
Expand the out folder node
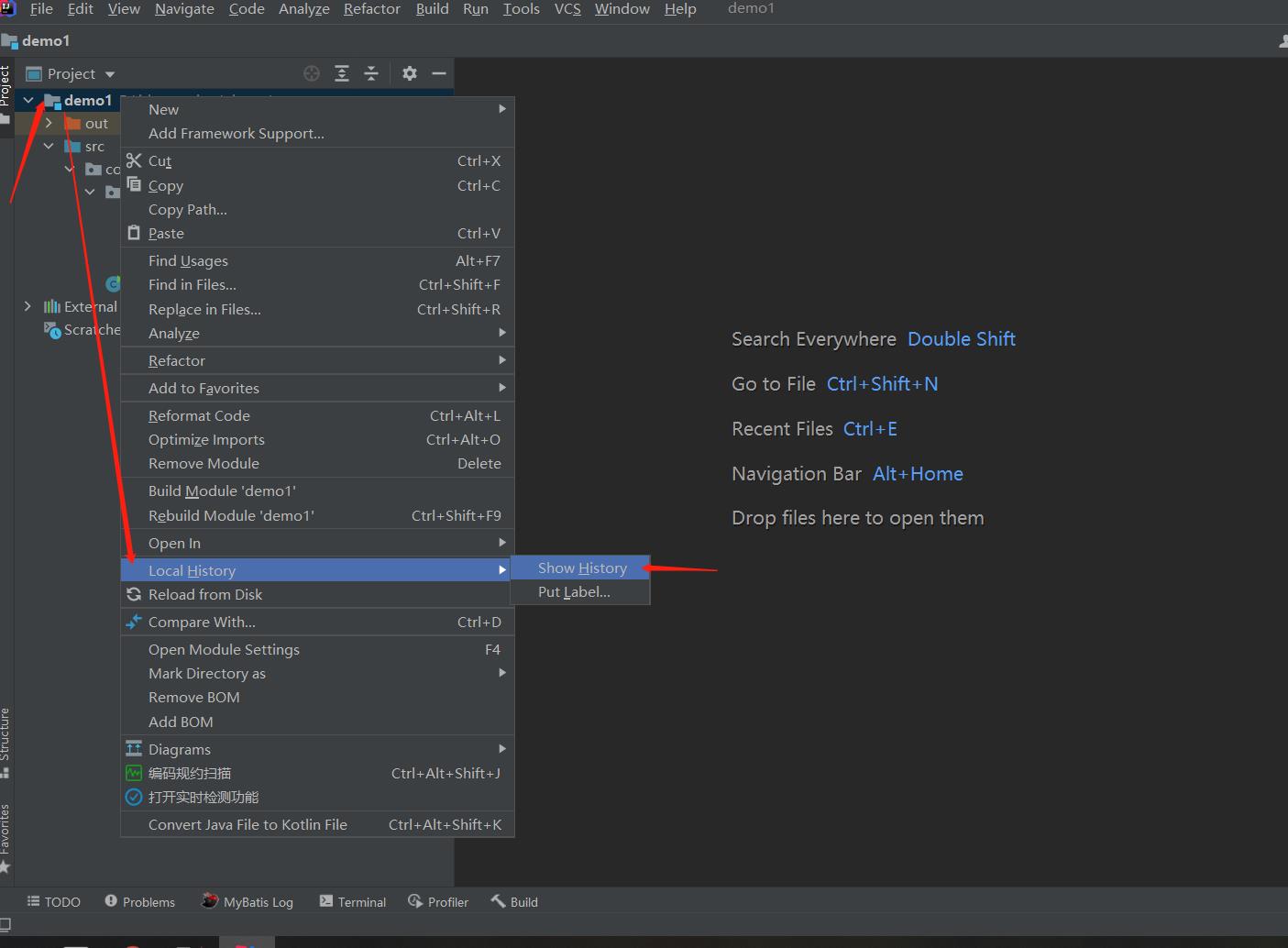pyautogui.click(x=49, y=123)
